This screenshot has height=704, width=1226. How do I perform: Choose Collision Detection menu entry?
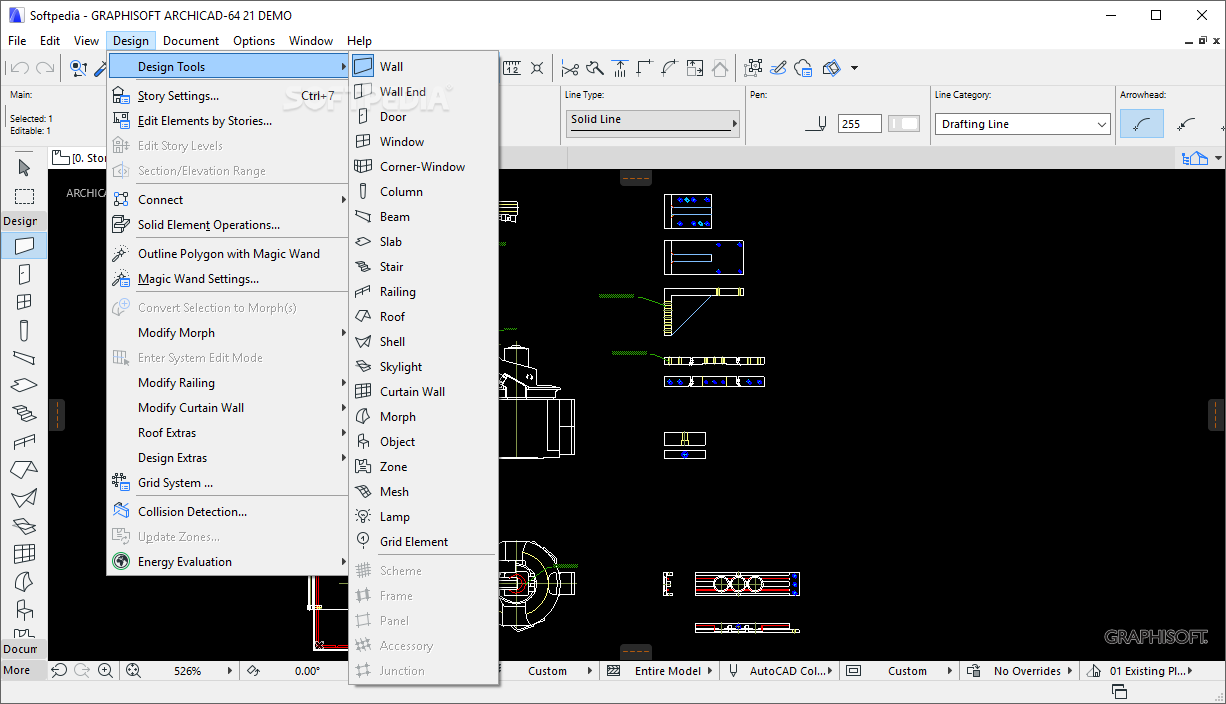(228, 512)
